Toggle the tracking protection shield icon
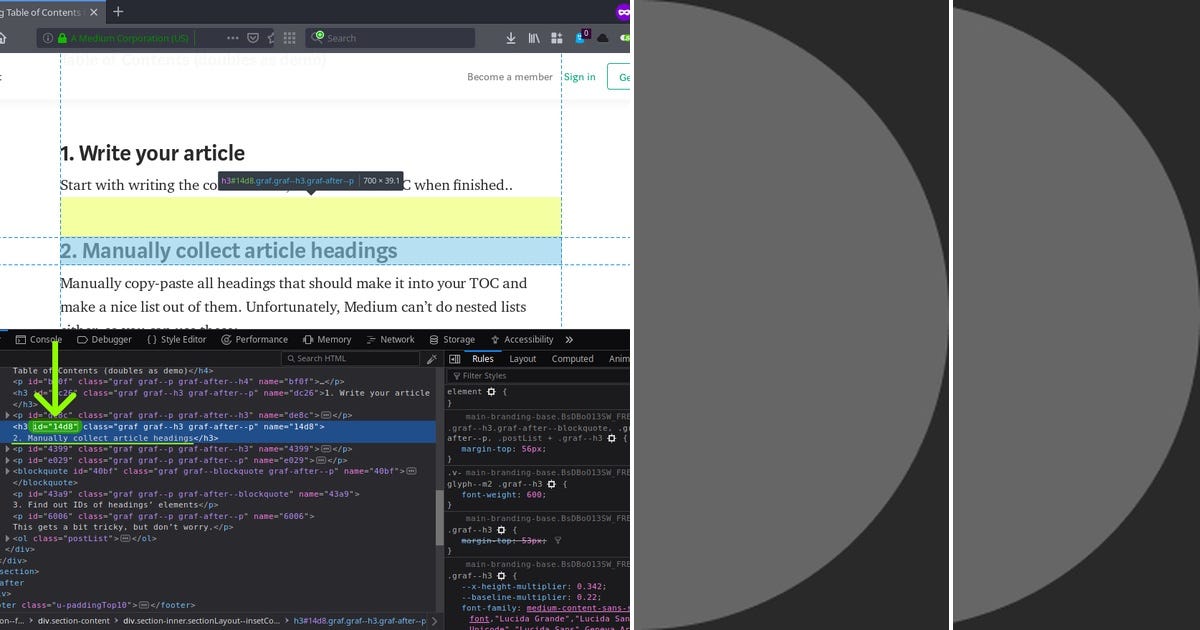Screen dimensions: 1200x630 coord(47,38)
